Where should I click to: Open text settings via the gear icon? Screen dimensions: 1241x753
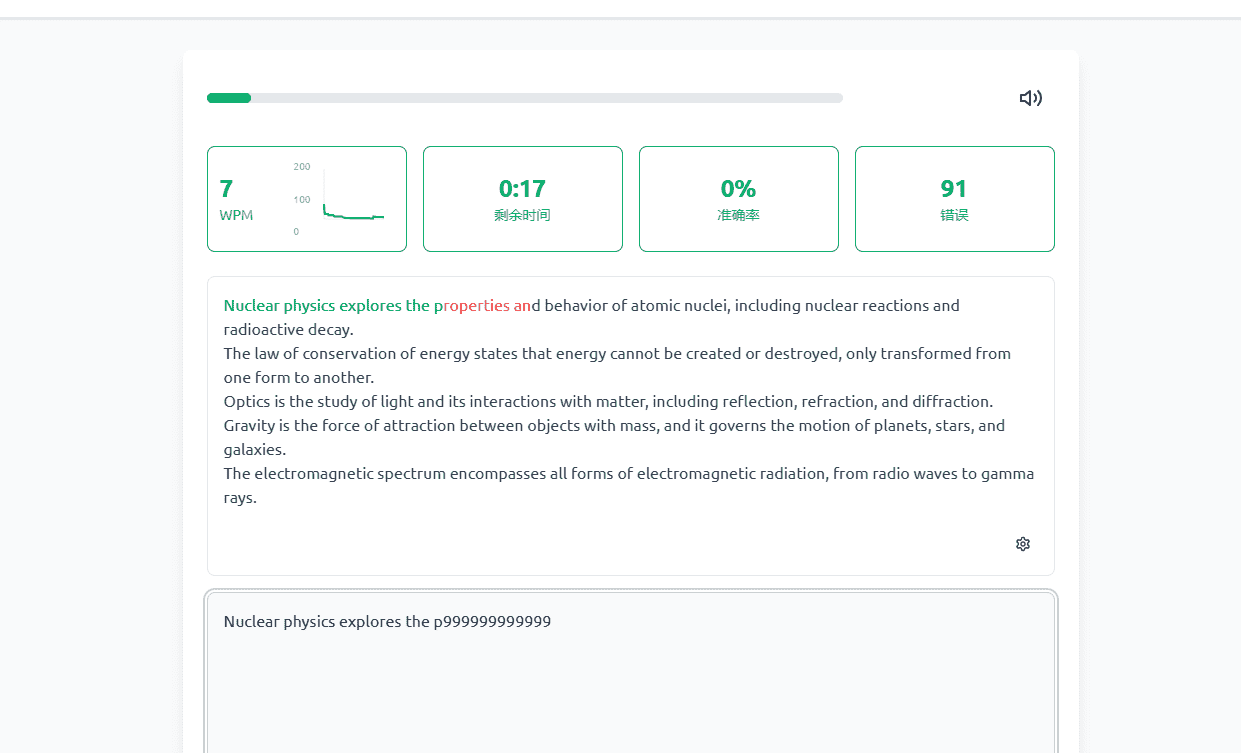coord(1023,544)
